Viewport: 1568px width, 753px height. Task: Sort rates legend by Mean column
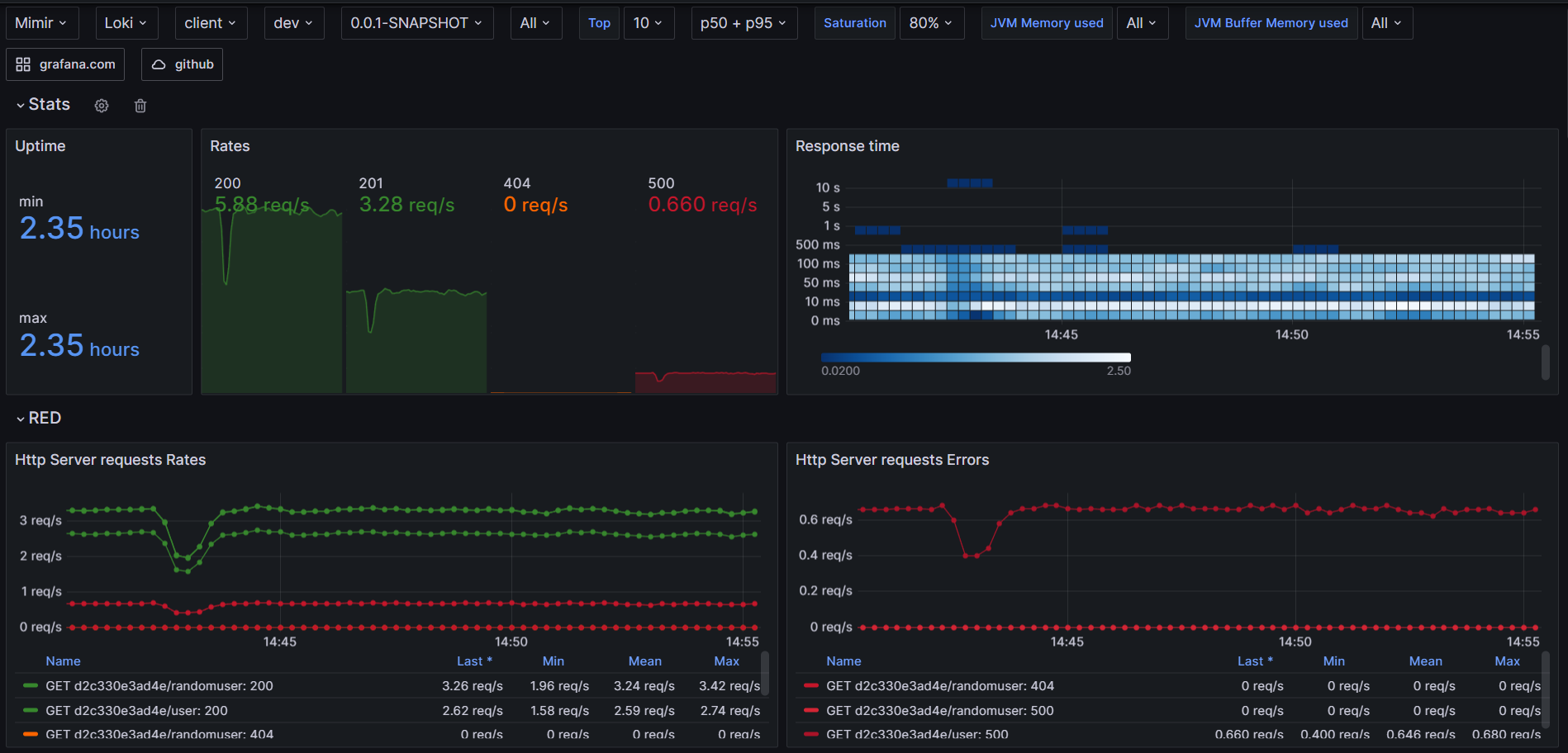tap(644, 661)
